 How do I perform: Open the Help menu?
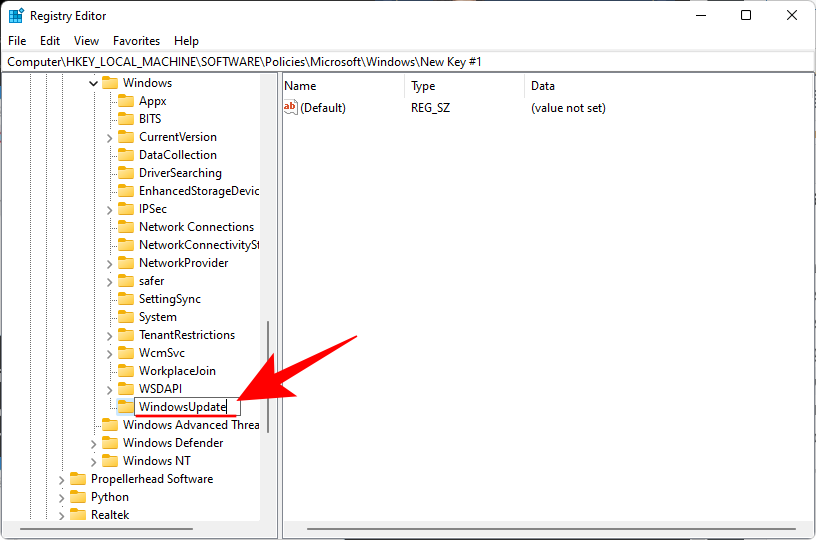click(x=186, y=41)
